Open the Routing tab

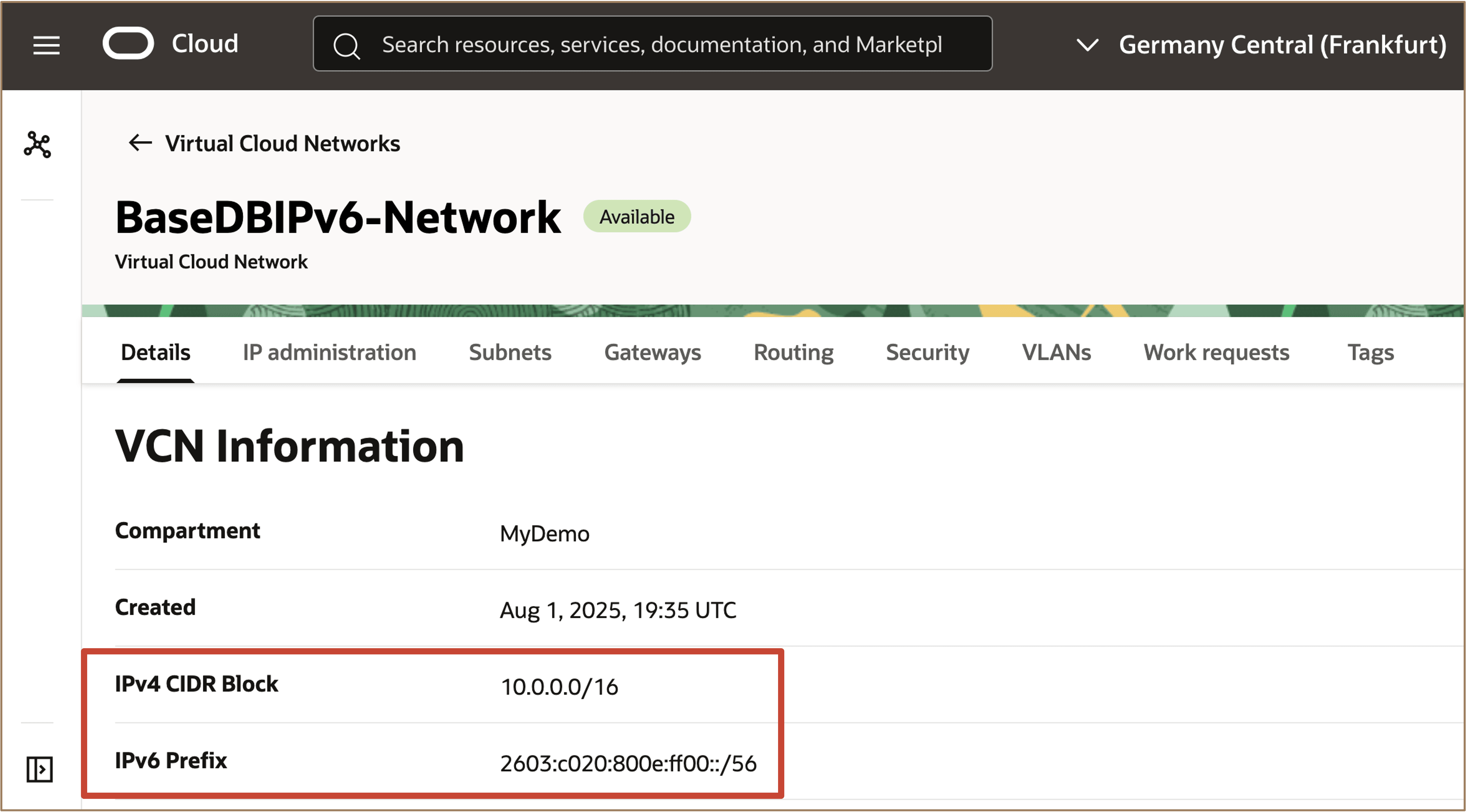793,352
